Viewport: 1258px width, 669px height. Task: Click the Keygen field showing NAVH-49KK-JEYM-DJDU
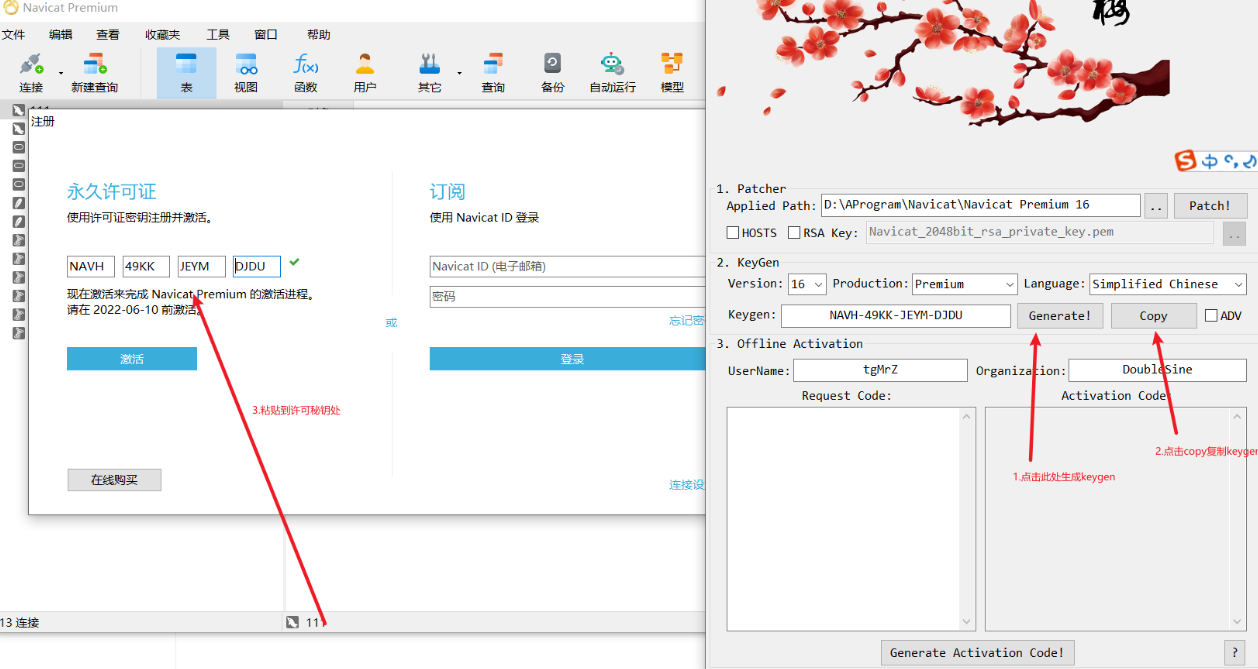[896, 316]
